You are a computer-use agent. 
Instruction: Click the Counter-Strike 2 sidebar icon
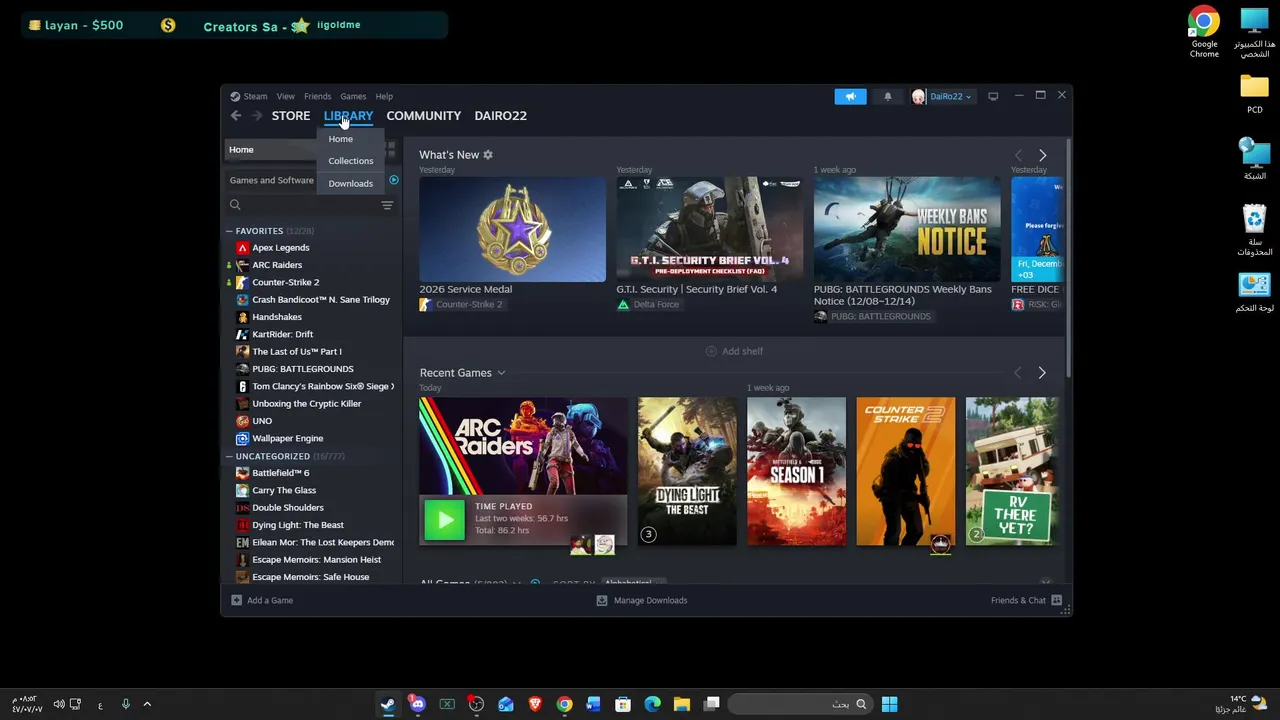[x=242, y=282]
